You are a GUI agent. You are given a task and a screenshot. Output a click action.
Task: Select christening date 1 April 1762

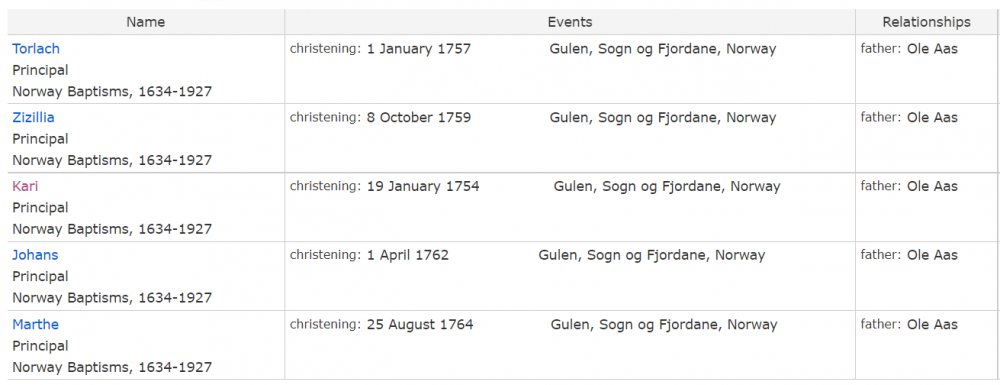(408, 255)
